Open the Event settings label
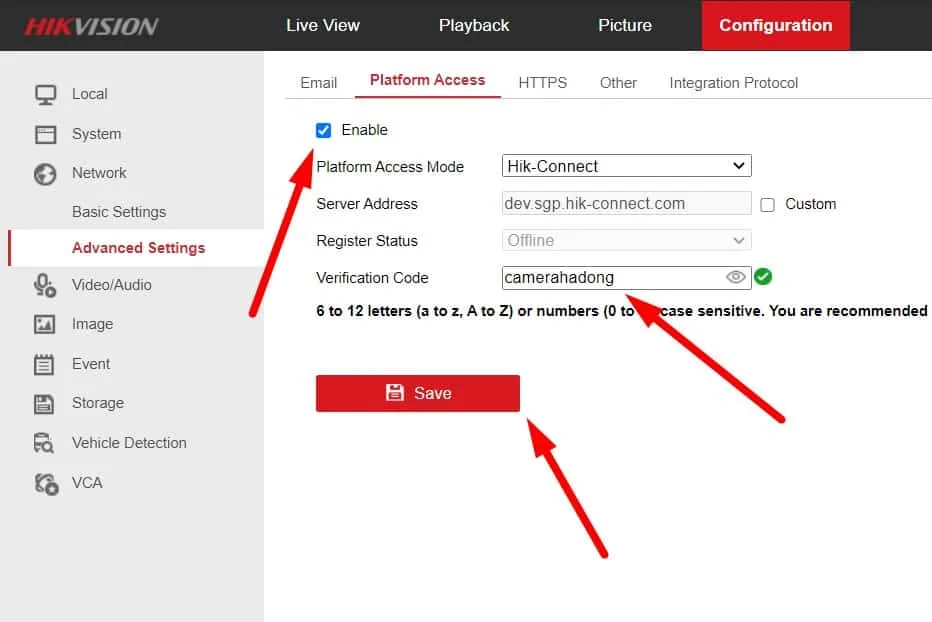 coord(91,364)
